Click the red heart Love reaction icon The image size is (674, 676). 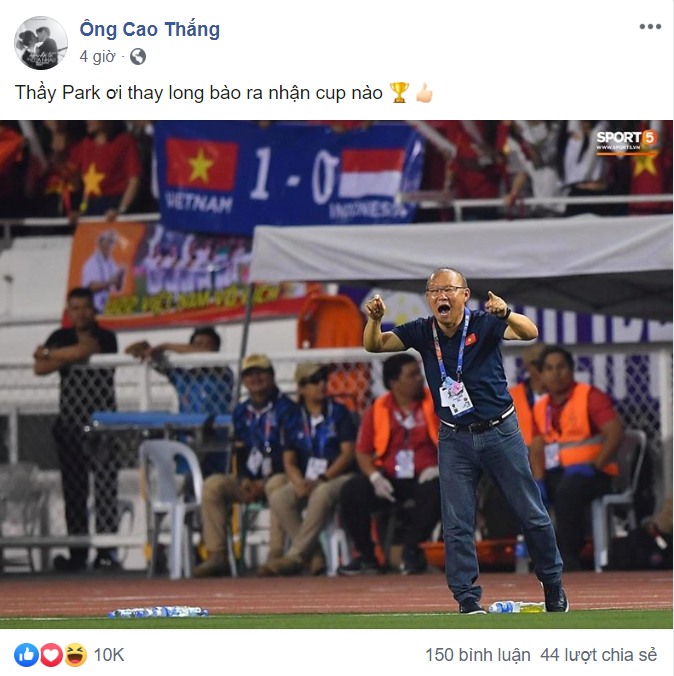pos(51,654)
